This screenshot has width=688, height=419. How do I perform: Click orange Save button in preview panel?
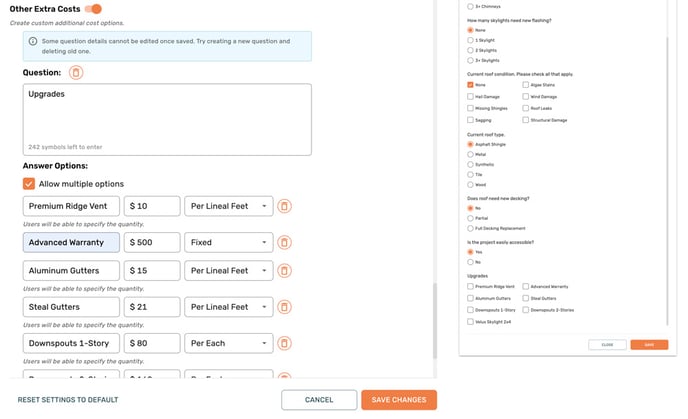pos(649,345)
